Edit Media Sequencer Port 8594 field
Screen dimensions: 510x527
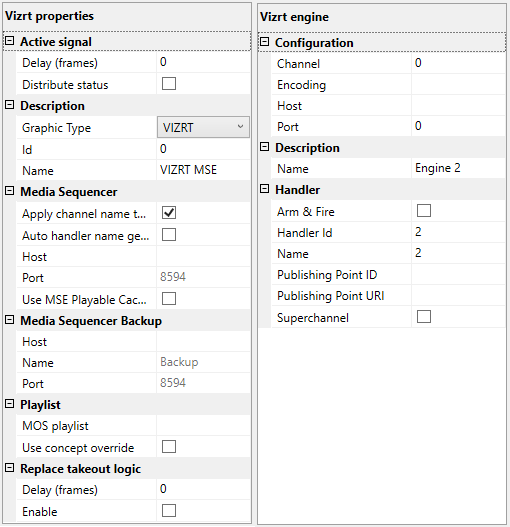coord(203,277)
